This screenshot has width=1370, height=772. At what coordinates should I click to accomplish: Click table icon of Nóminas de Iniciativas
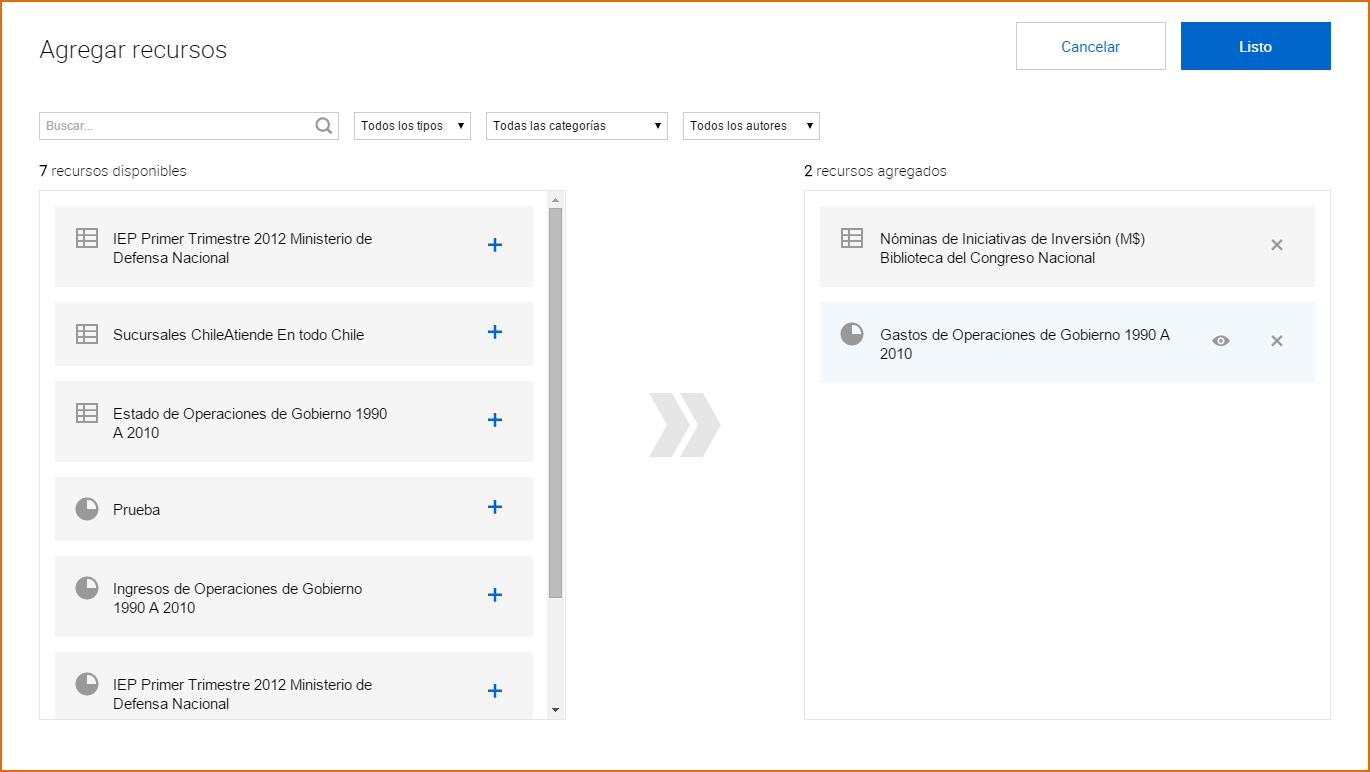coord(852,238)
